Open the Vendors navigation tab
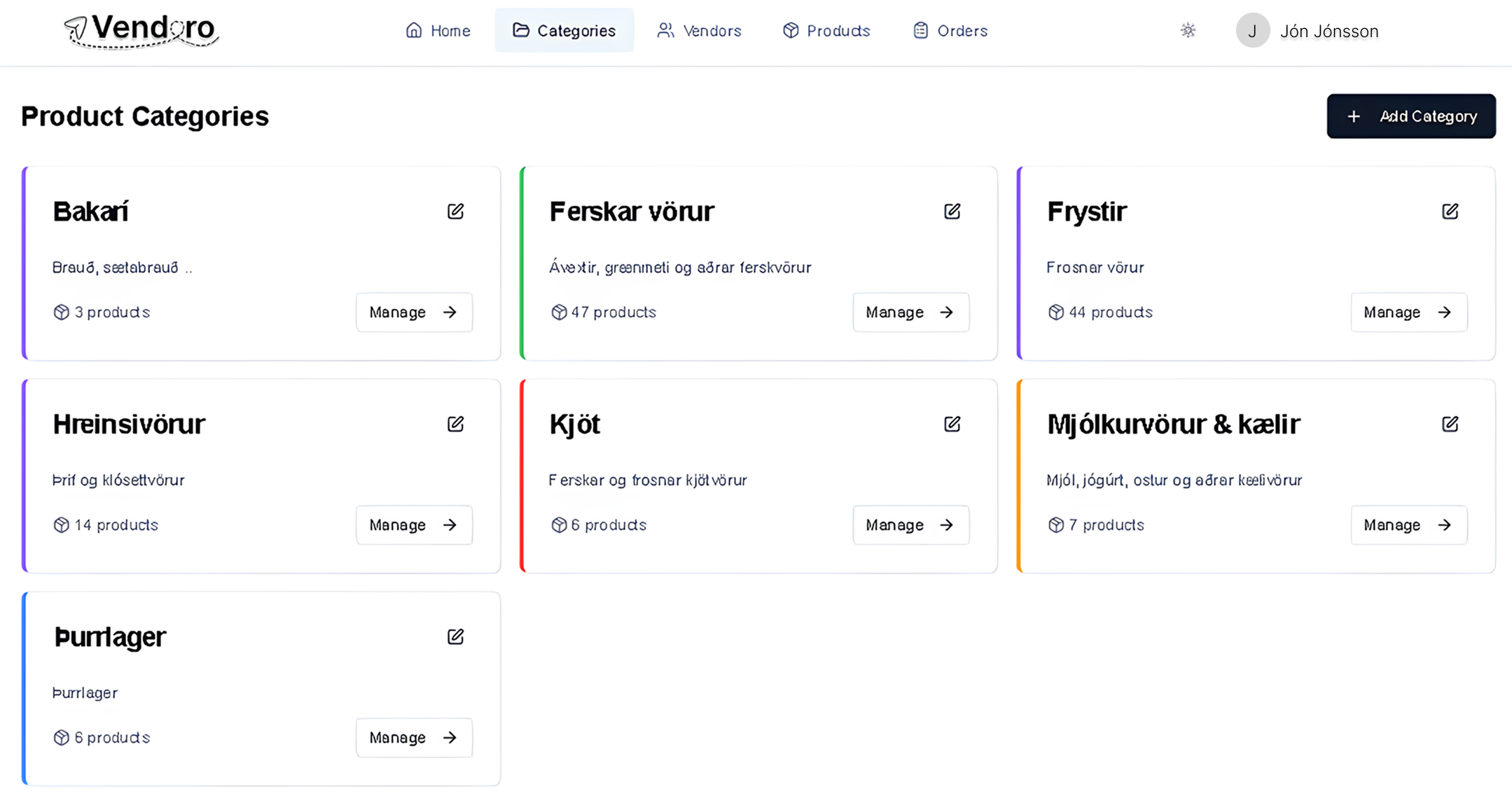This screenshot has width=1512, height=803. pyautogui.click(x=699, y=31)
